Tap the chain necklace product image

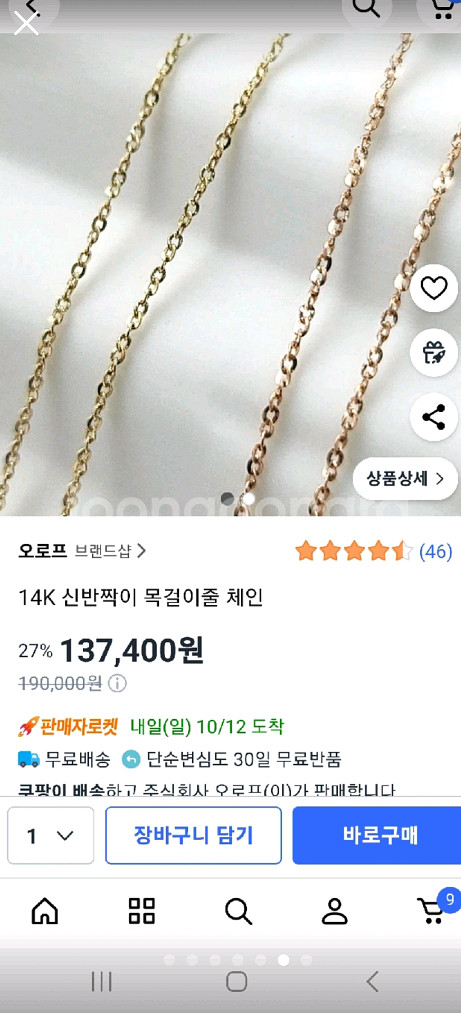tap(230, 274)
